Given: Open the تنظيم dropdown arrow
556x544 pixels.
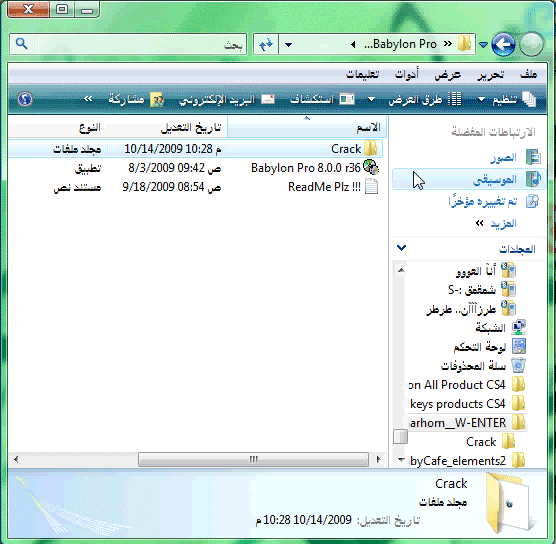Looking at the screenshot, I should click(481, 100).
